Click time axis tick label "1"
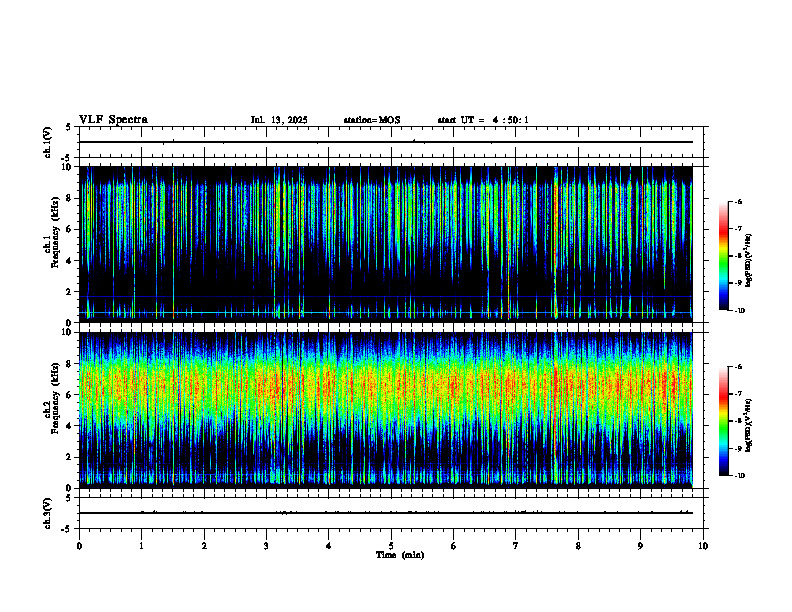The image size is (792, 612). (x=141, y=546)
